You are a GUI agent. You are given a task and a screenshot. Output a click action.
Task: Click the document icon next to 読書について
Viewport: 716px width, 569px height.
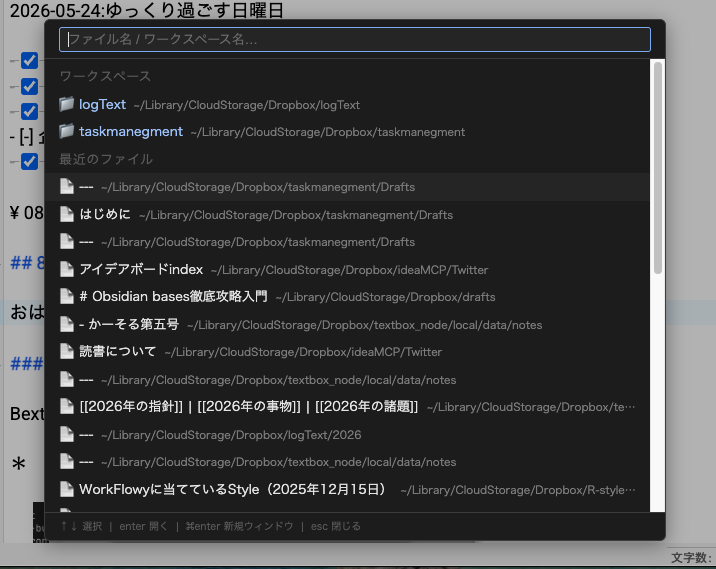point(67,351)
